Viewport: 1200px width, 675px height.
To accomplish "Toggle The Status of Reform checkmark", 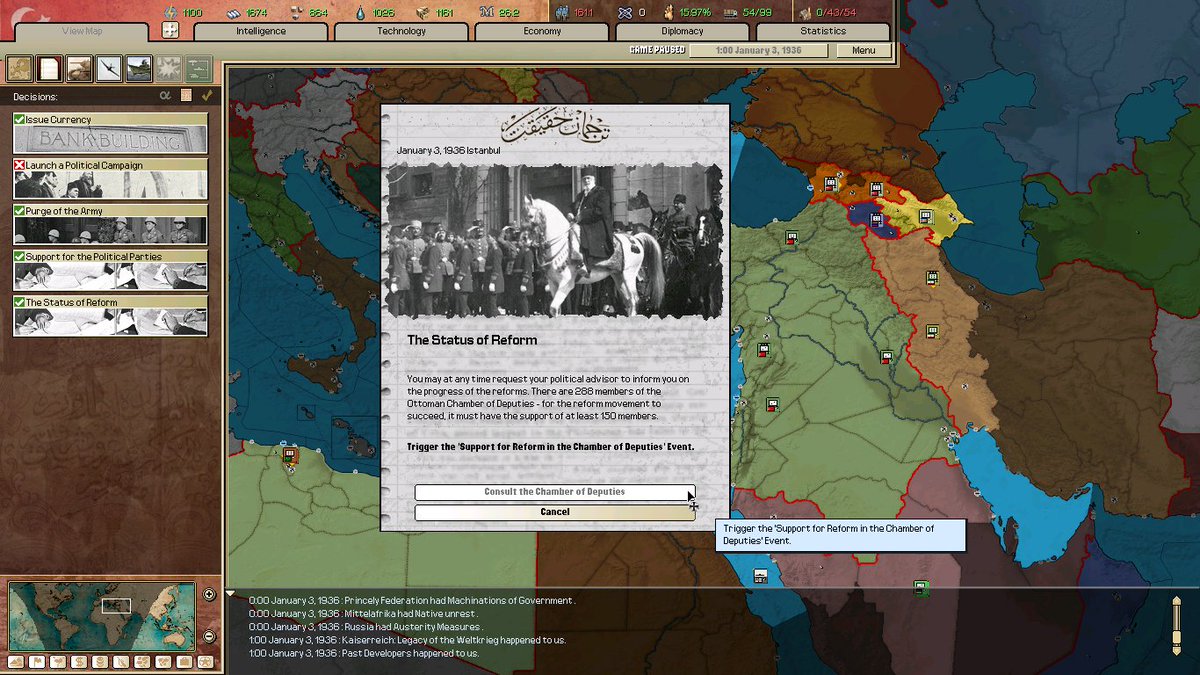I will click(20, 302).
